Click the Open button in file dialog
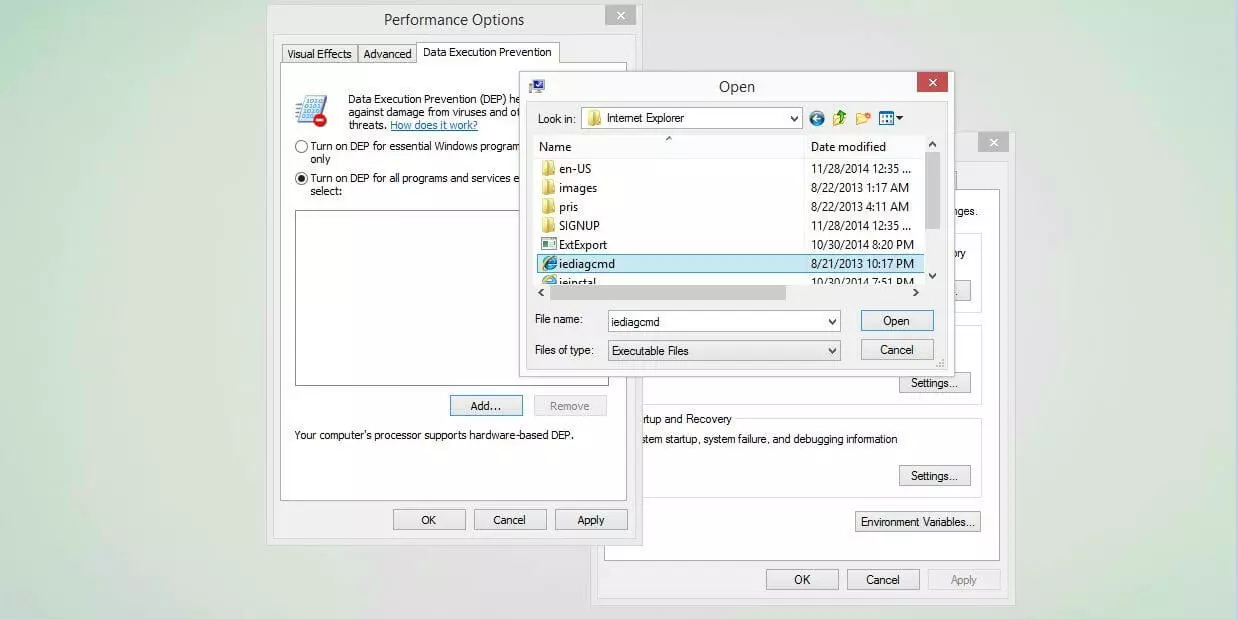Screen dimensions: 1238x619 tap(896, 321)
